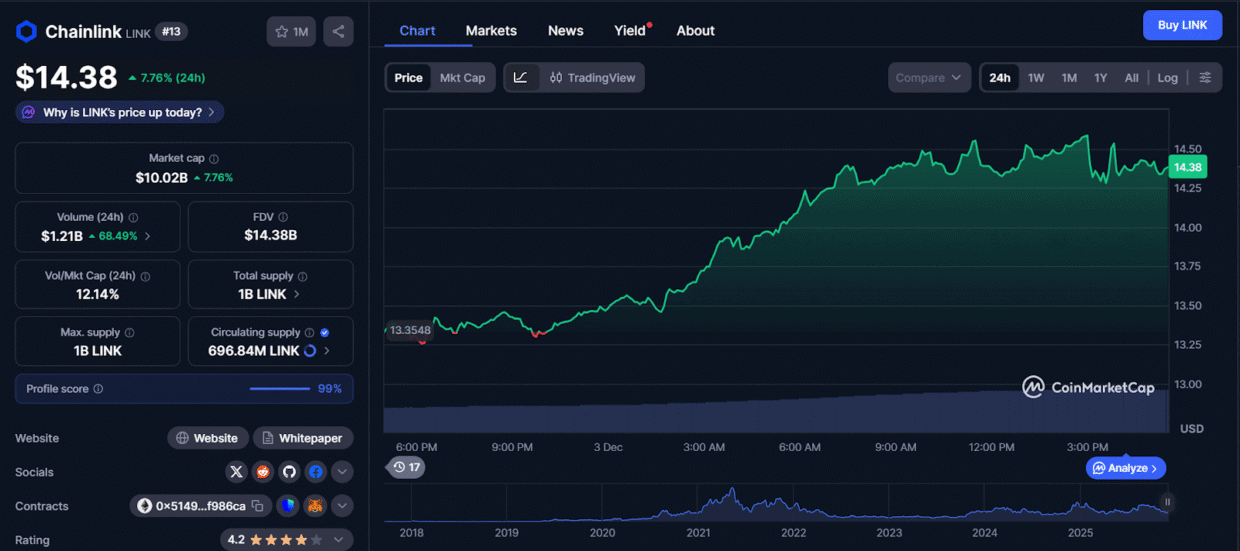1240x551 pixels.
Task: Open the Reddit social icon
Action: (x=263, y=472)
